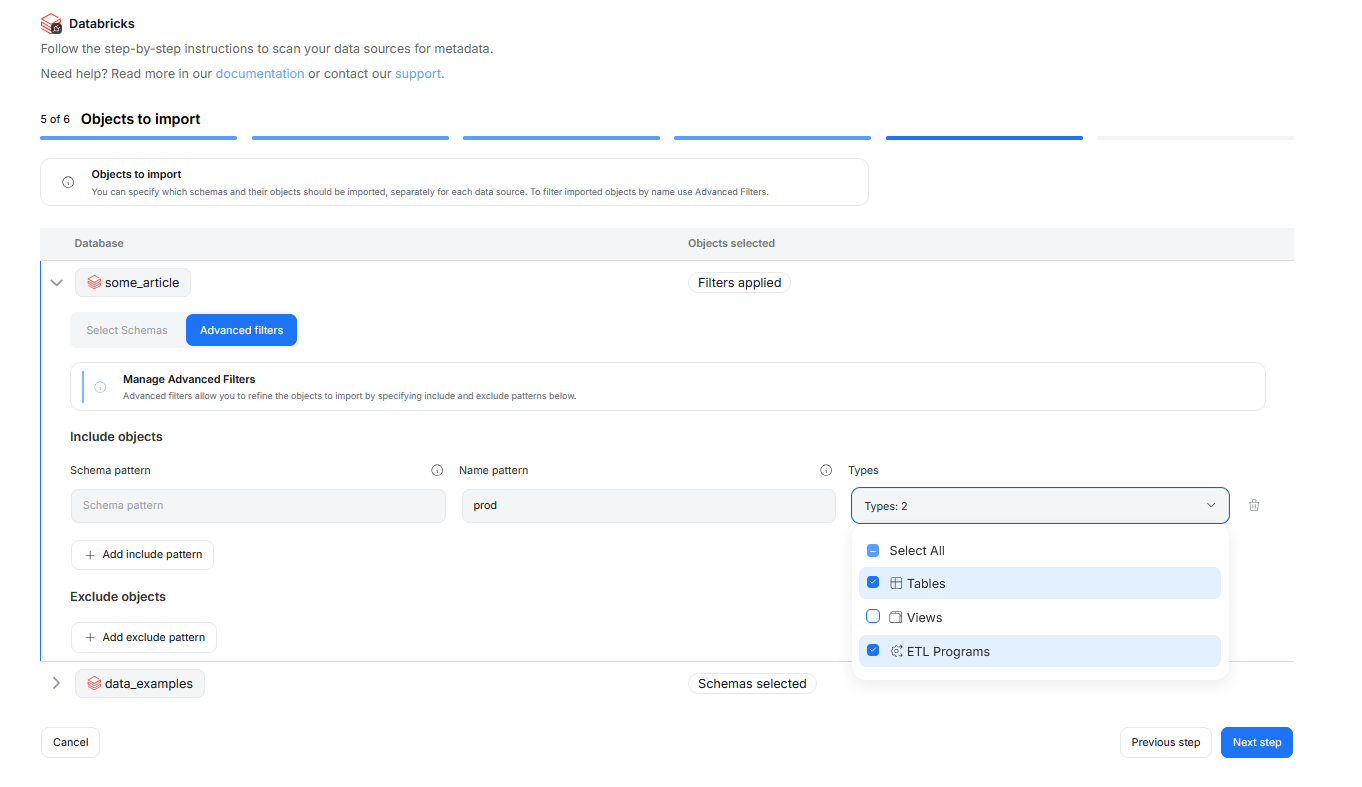Click the Manage Advanced Filters info icon
Viewport: 1362px width, 787px height.
point(100,387)
